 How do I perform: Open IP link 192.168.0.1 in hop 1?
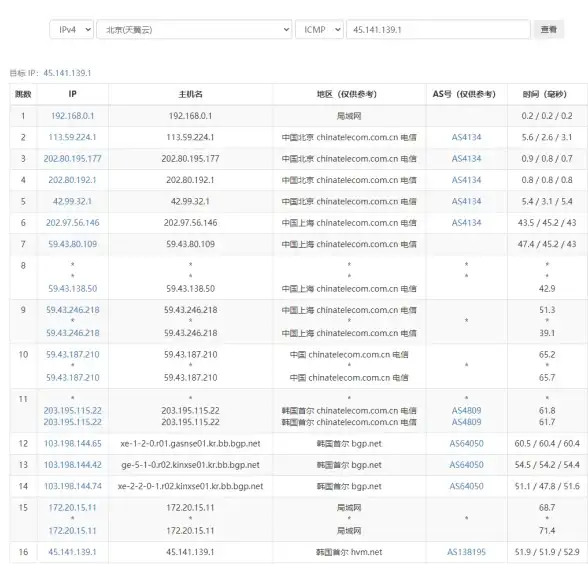(x=73, y=116)
